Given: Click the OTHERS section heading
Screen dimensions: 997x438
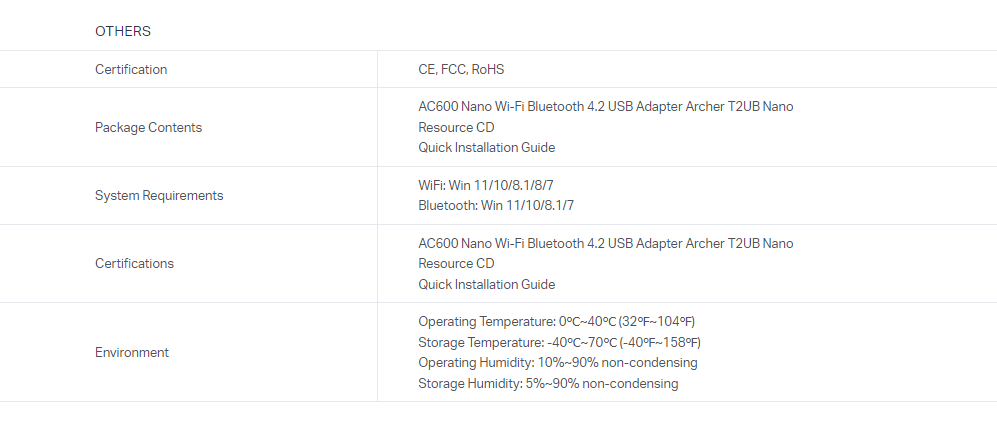Looking at the screenshot, I should click(x=123, y=31).
